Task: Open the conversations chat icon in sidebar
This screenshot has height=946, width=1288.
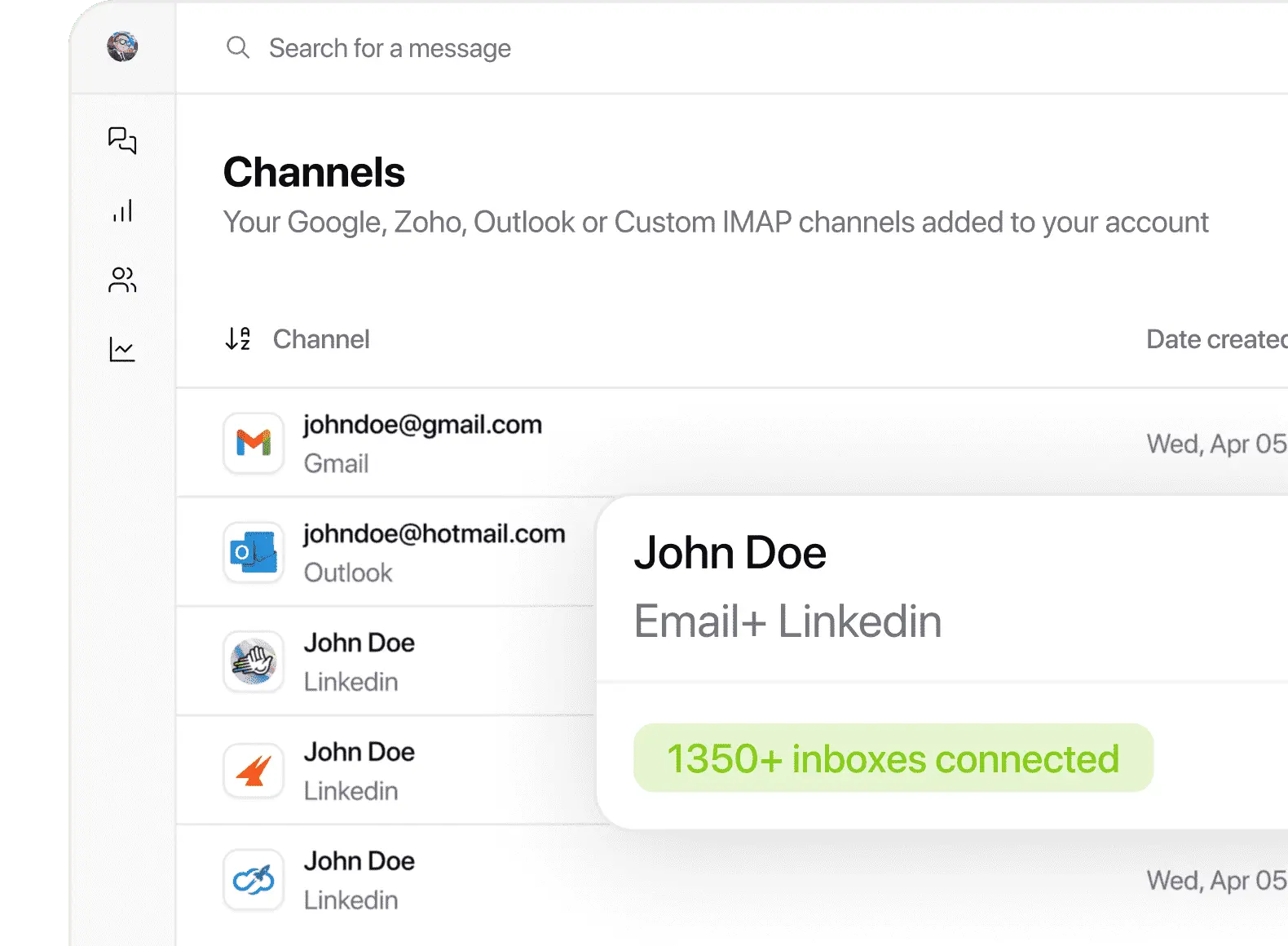Action: [122, 140]
